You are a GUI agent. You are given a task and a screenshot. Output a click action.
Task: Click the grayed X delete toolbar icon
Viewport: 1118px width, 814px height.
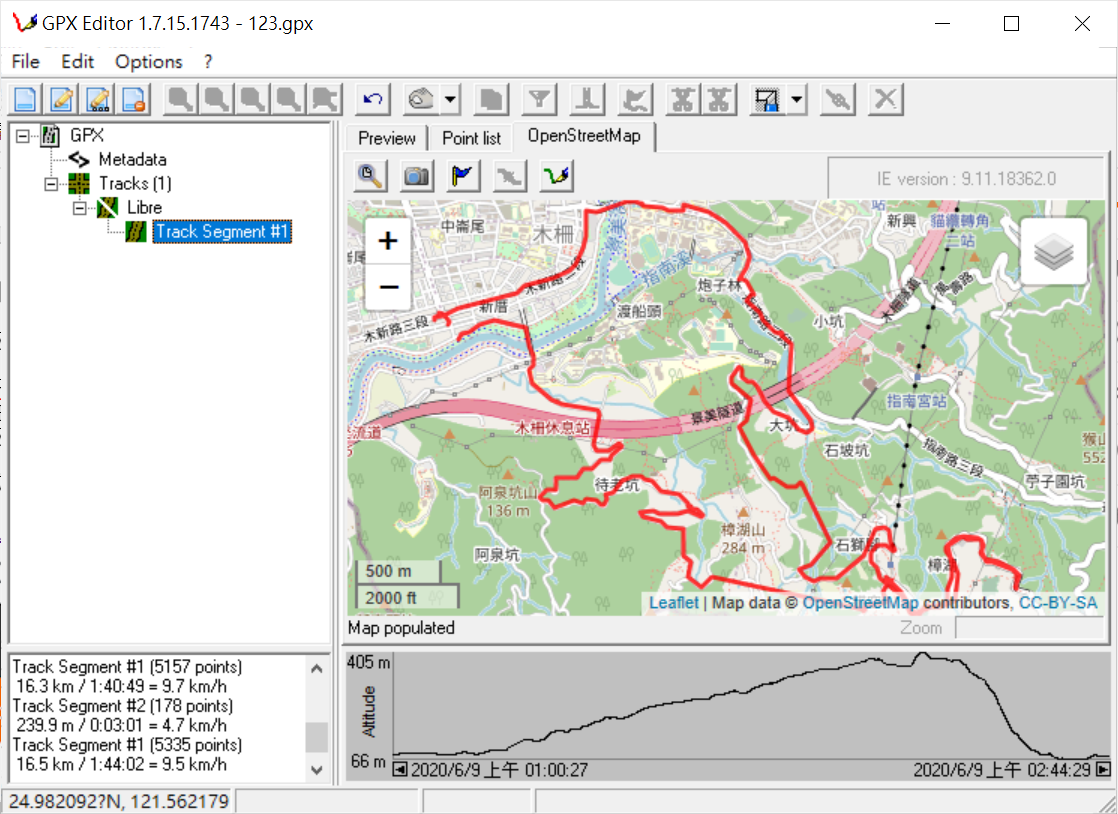coord(886,99)
